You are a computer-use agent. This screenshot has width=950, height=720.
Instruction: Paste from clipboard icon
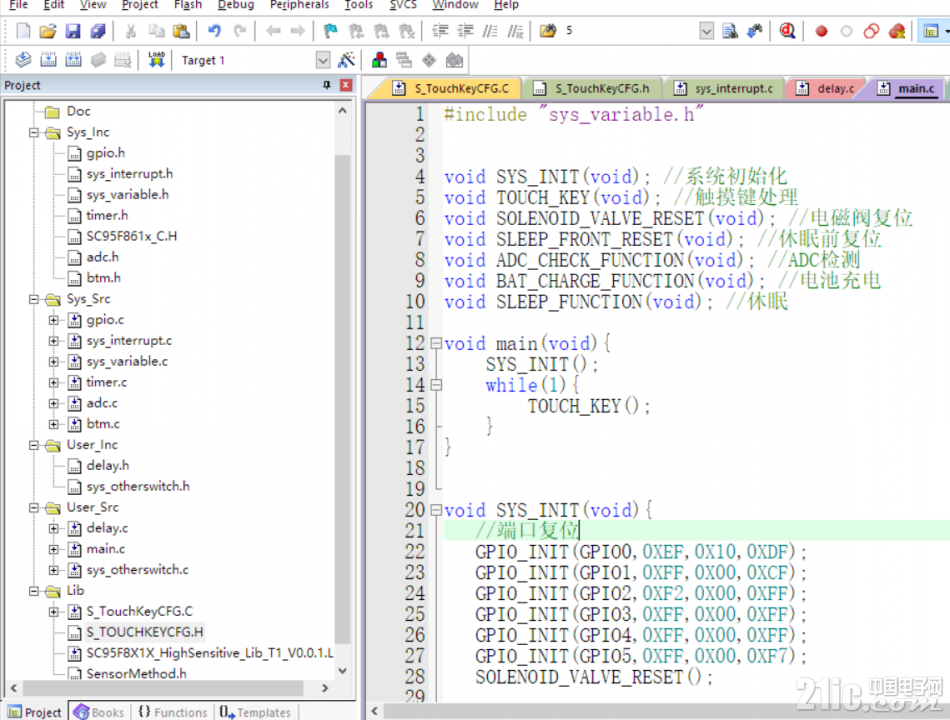coord(181,31)
